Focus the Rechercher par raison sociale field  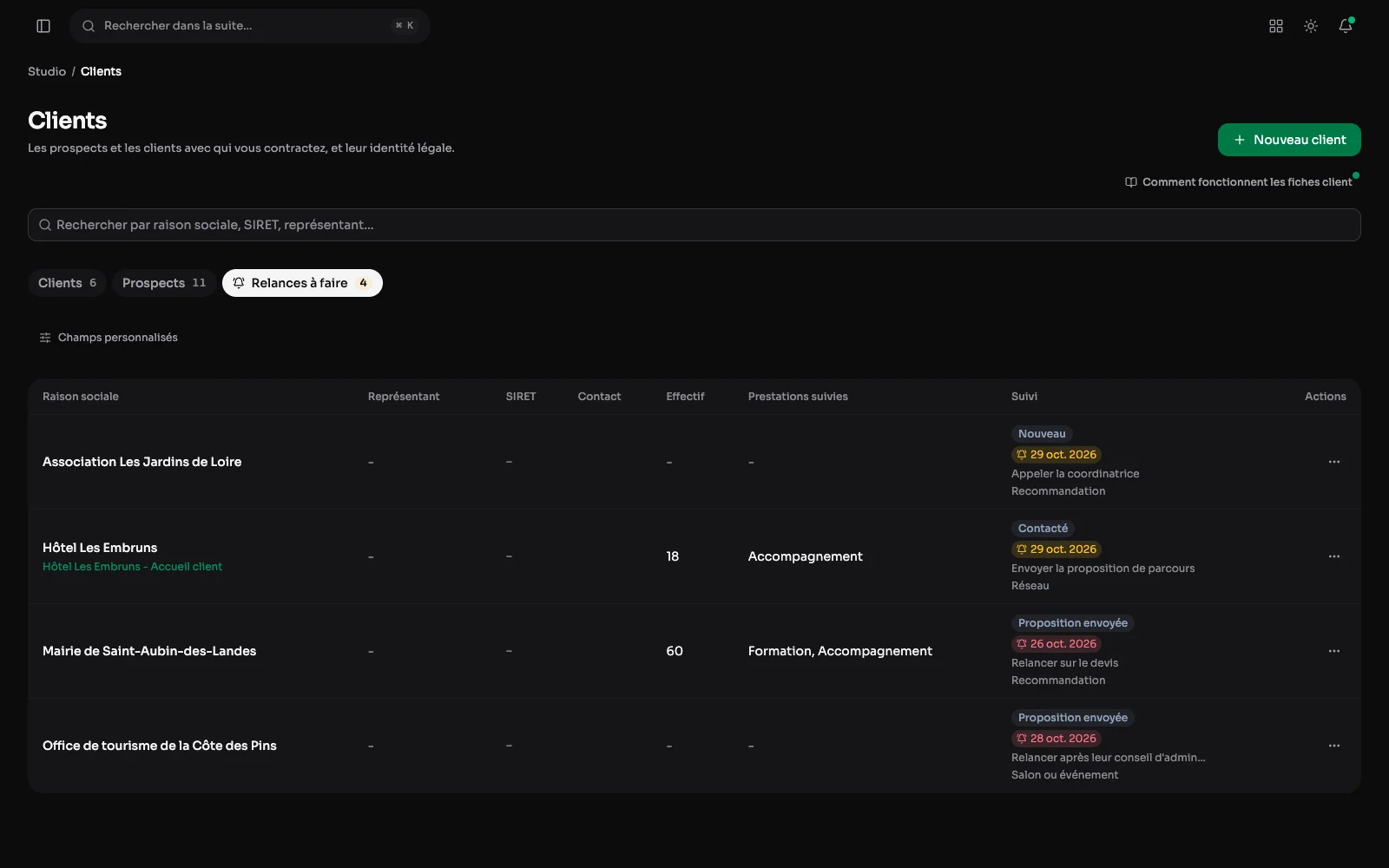(x=694, y=225)
